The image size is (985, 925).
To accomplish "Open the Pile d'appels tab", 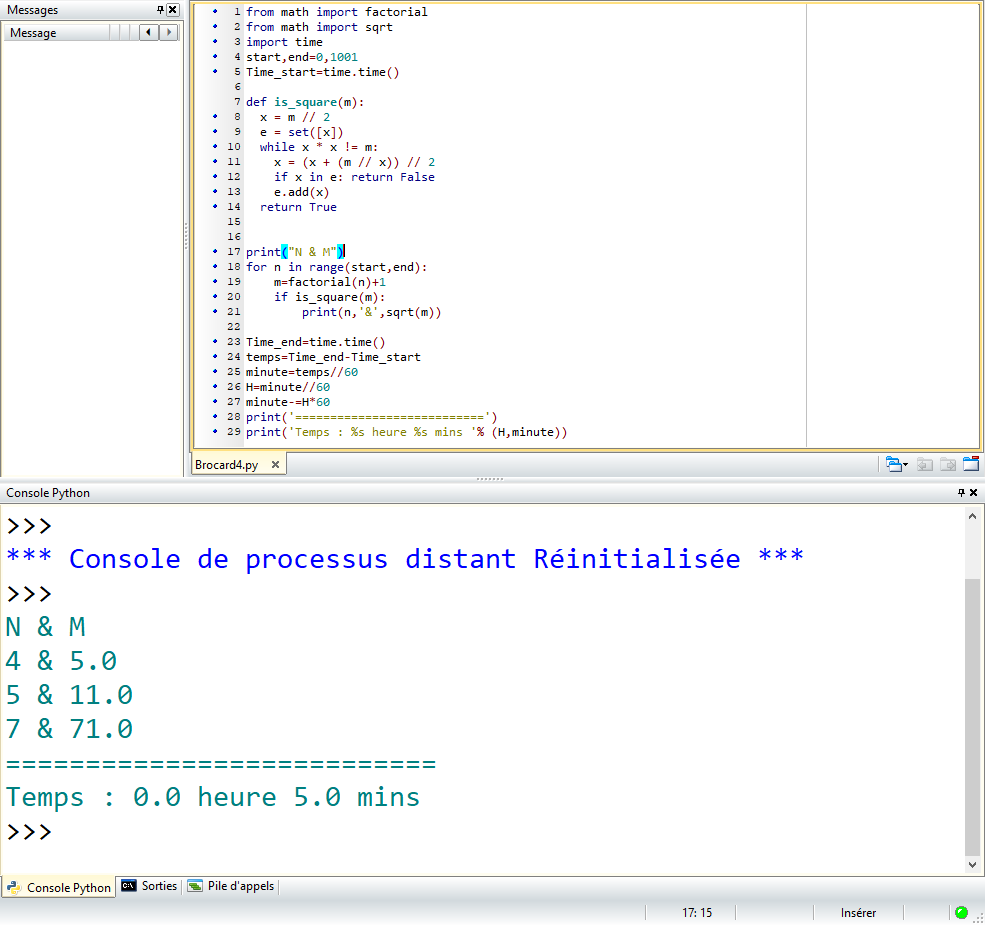I will [x=232, y=886].
